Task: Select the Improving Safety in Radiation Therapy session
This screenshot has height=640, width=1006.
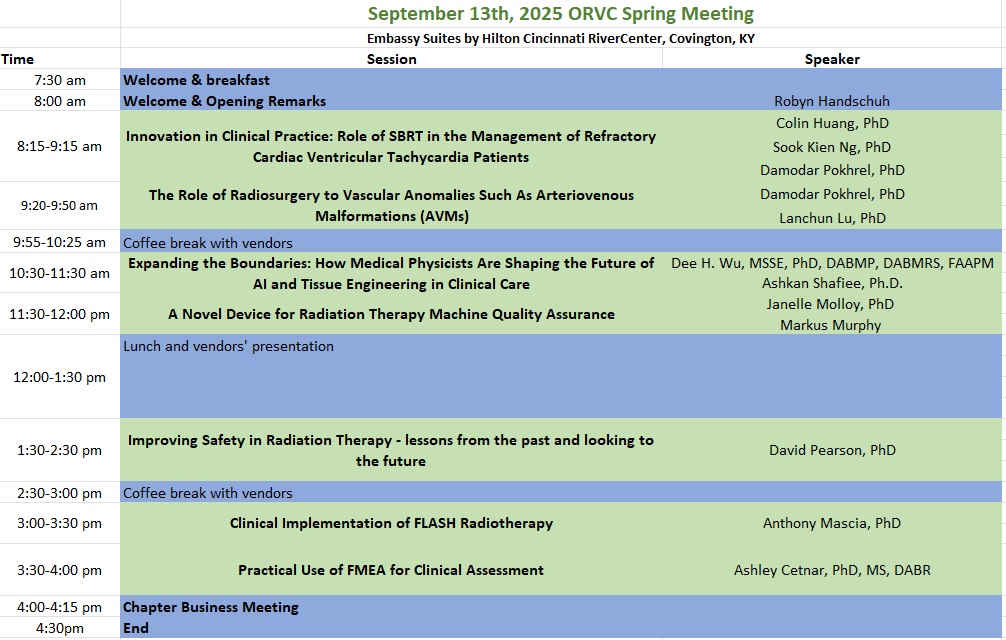Action: pos(391,450)
